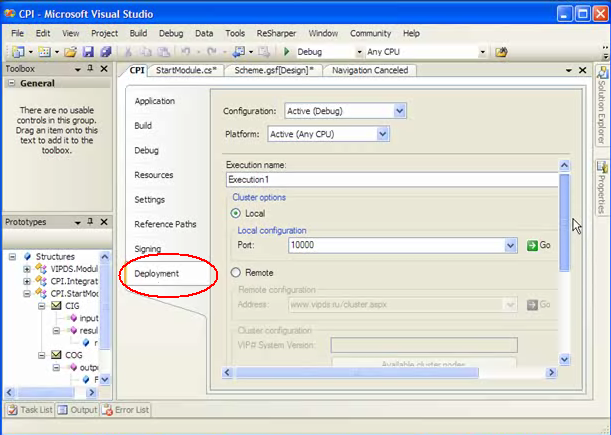
Task: Select the Local cluster option
Action: (x=236, y=213)
